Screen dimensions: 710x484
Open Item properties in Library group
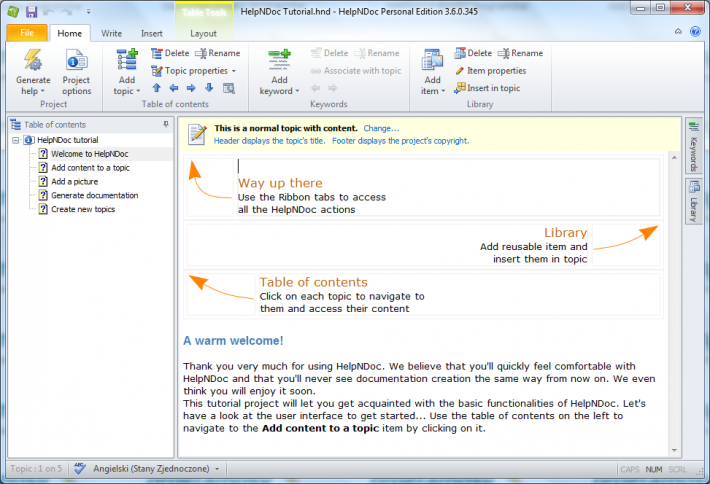[490, 71]
